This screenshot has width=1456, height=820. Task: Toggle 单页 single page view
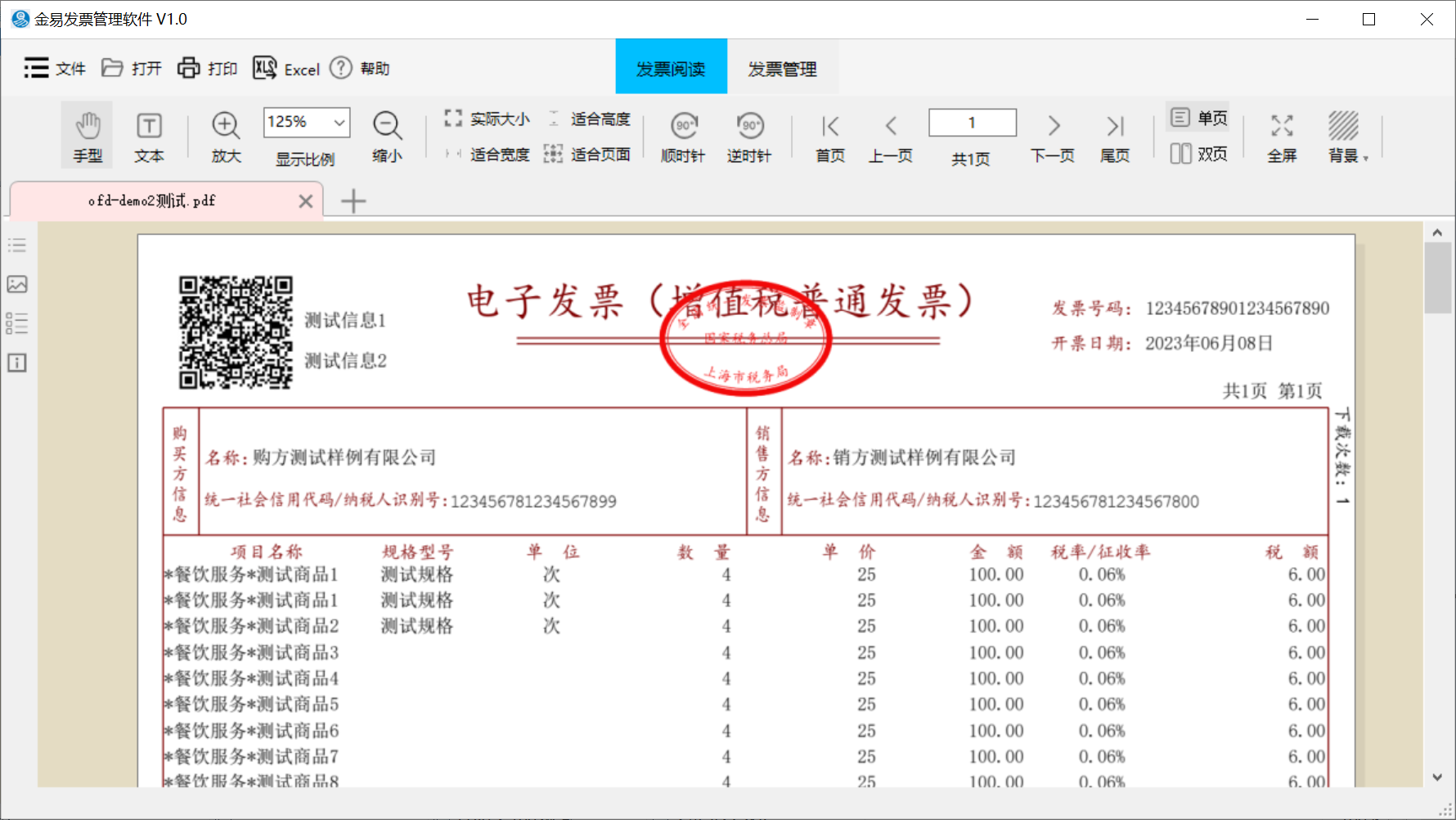click(x=1198, y=118)
